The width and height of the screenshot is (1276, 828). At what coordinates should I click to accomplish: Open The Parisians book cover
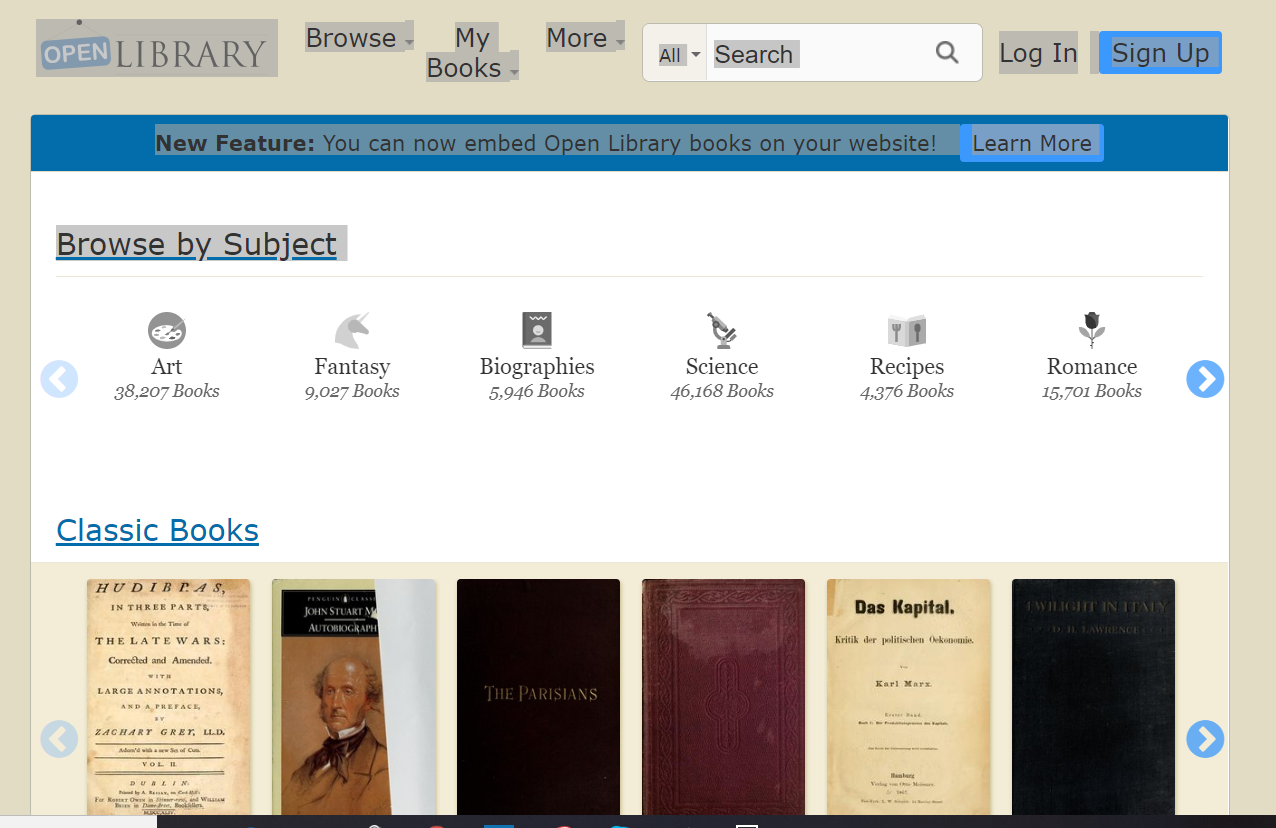pyautogui.click(x=539, y=697)
